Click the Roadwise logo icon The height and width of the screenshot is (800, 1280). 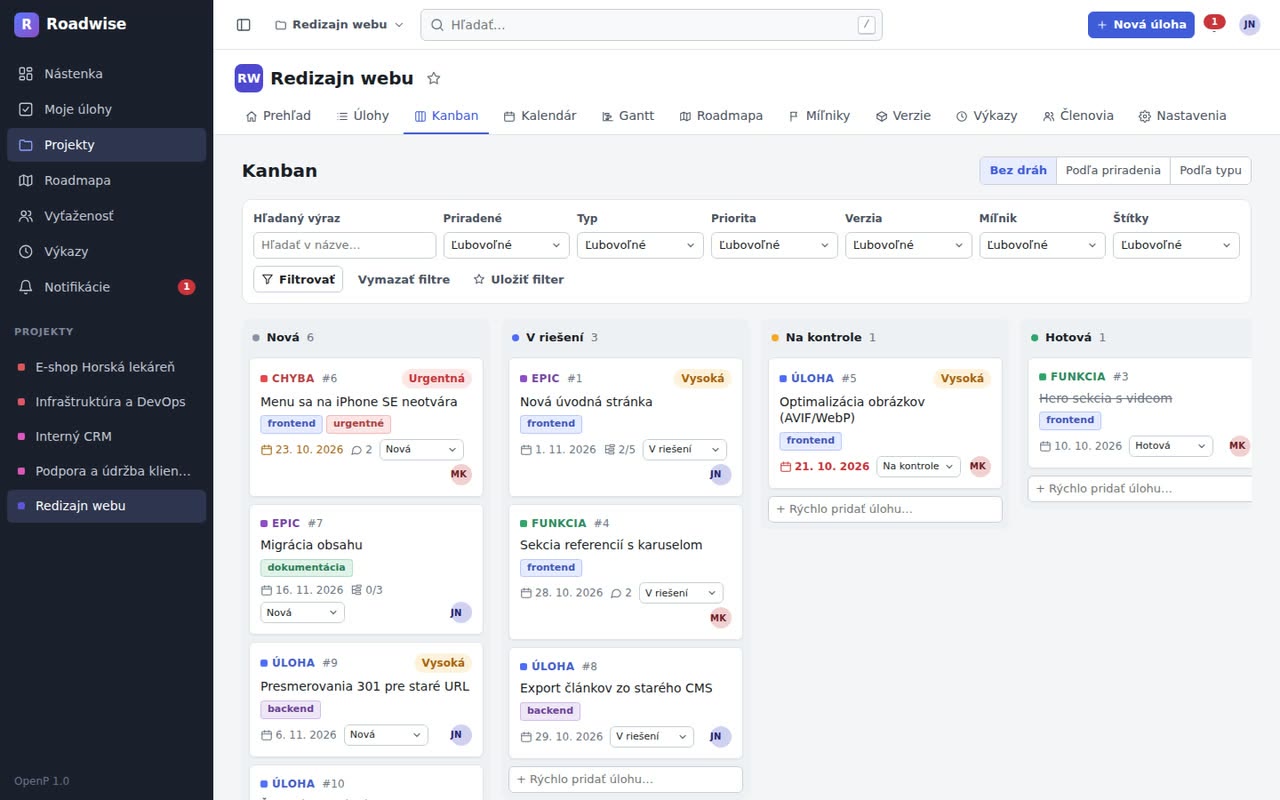27,24
